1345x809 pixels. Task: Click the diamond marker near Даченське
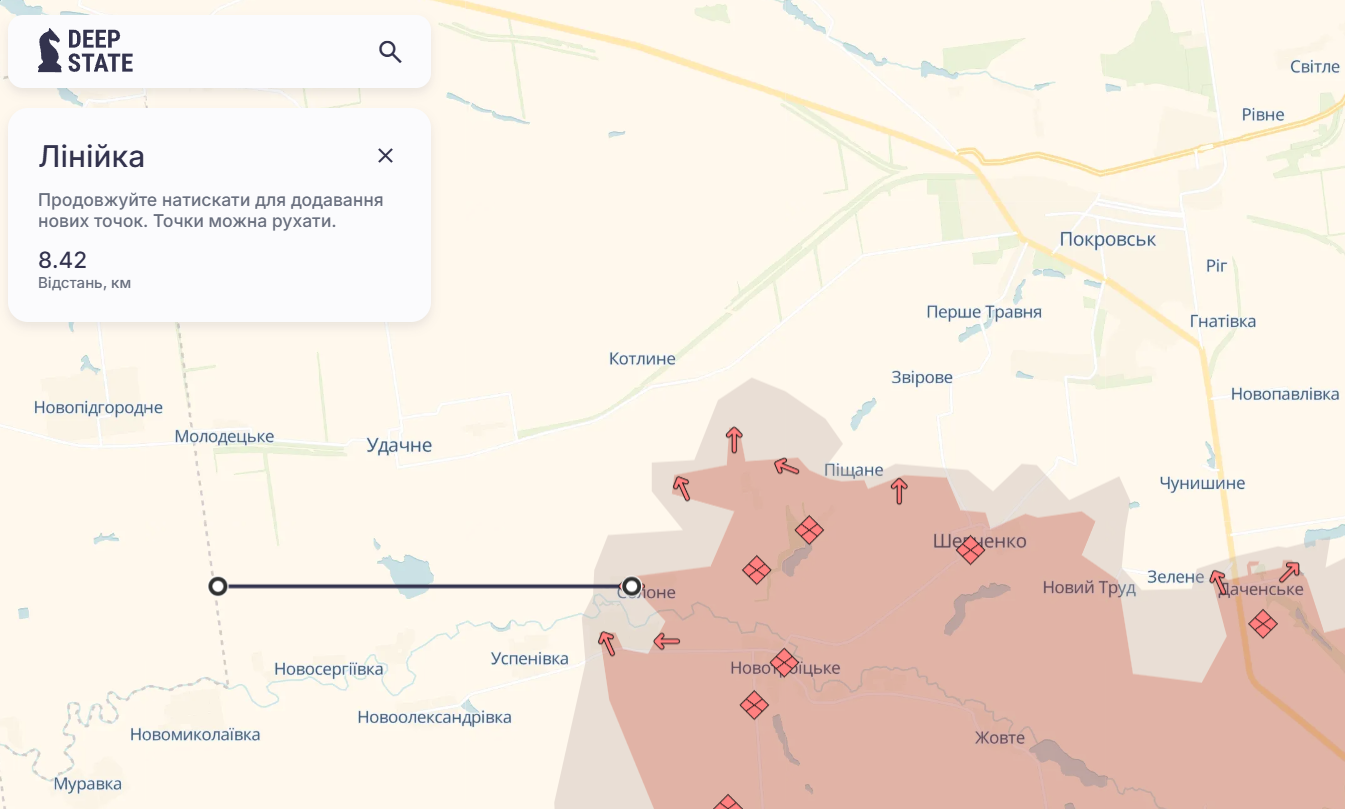click(1263, 623)
